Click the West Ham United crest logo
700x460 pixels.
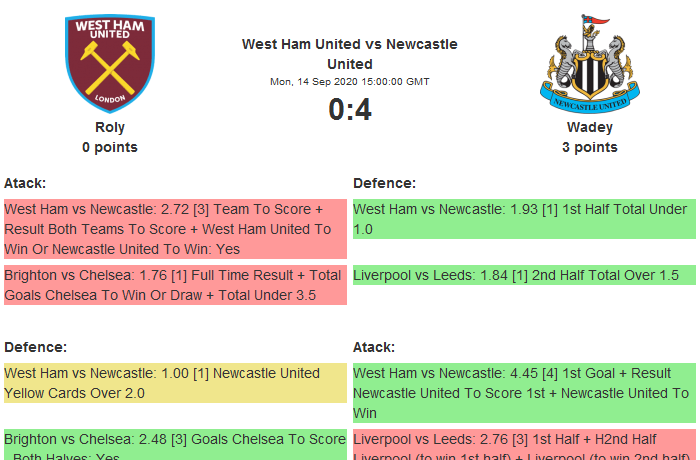pyautogui.click(x=110, y=63)
